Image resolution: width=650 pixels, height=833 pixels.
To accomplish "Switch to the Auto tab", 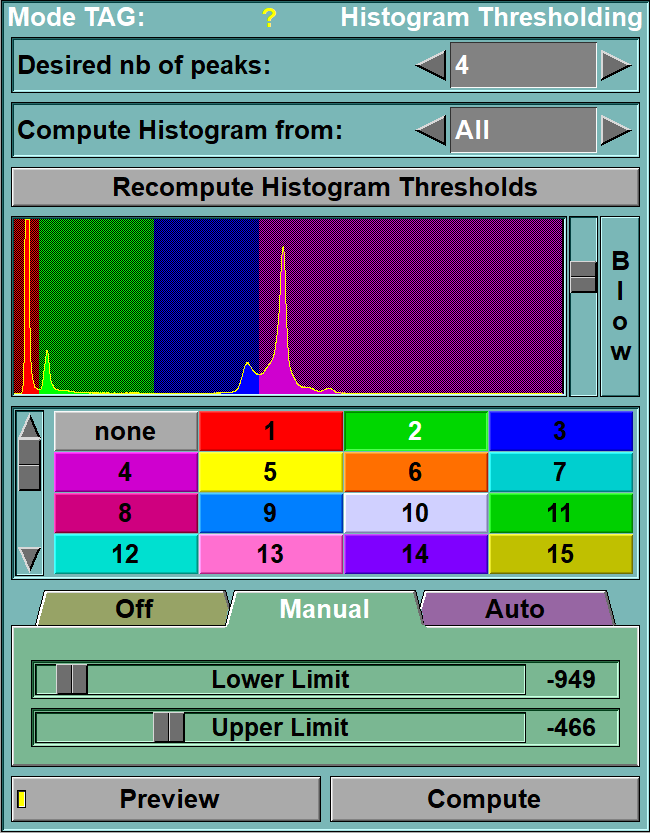I will tap(515, 608).
